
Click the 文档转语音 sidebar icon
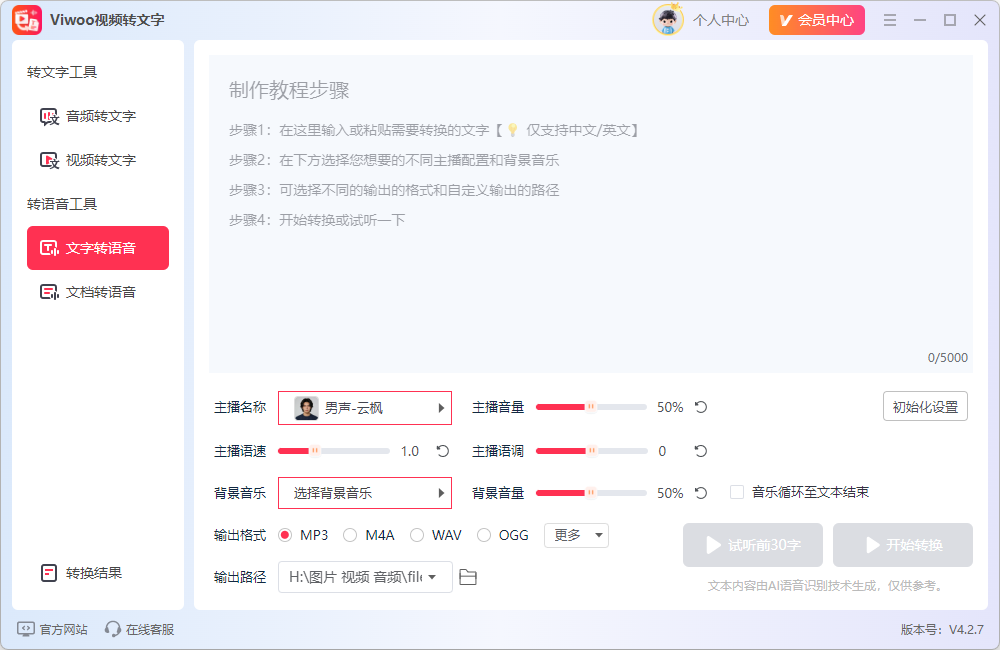point(49,292)
